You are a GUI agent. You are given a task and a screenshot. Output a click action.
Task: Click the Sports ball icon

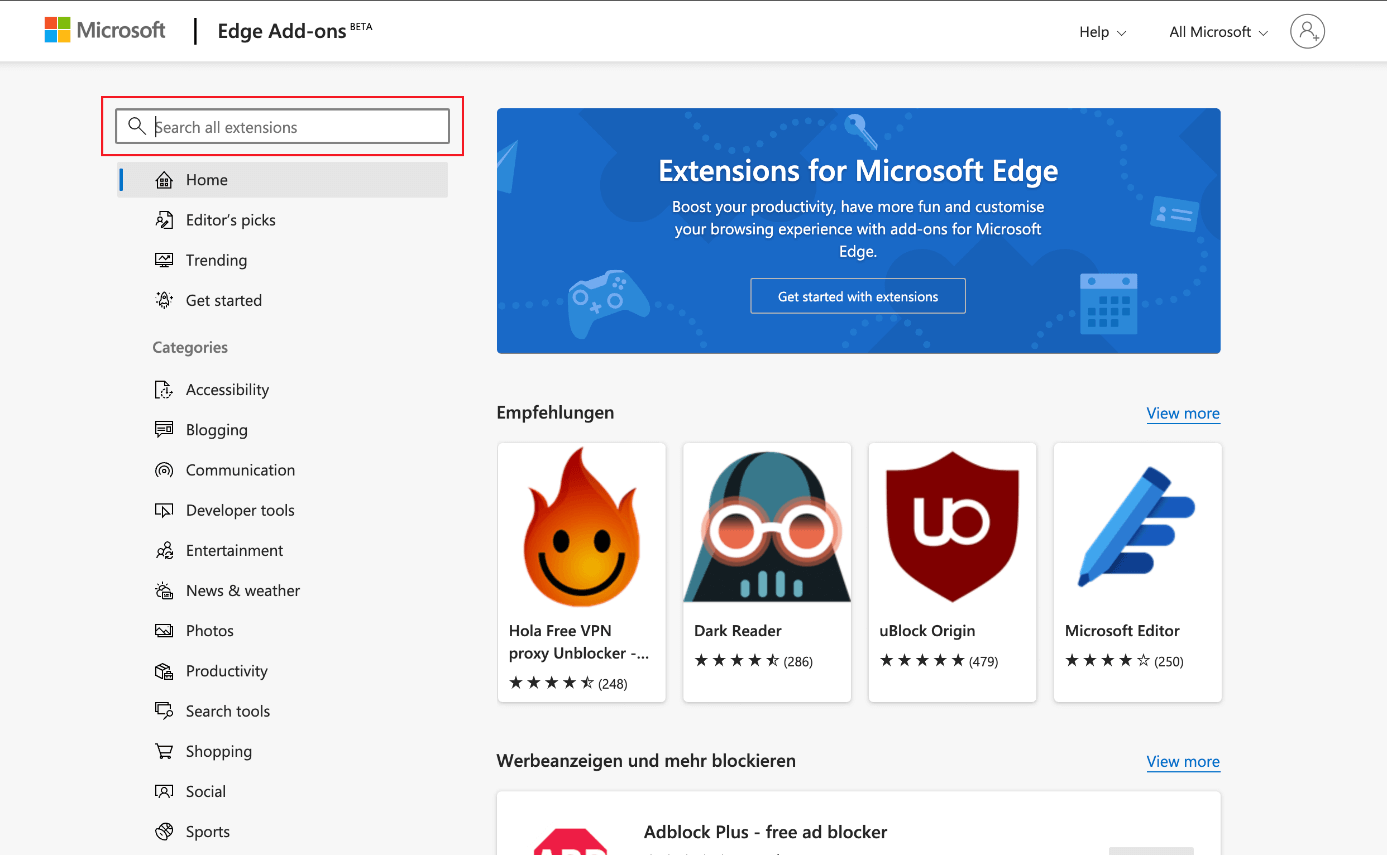[164, 832]
